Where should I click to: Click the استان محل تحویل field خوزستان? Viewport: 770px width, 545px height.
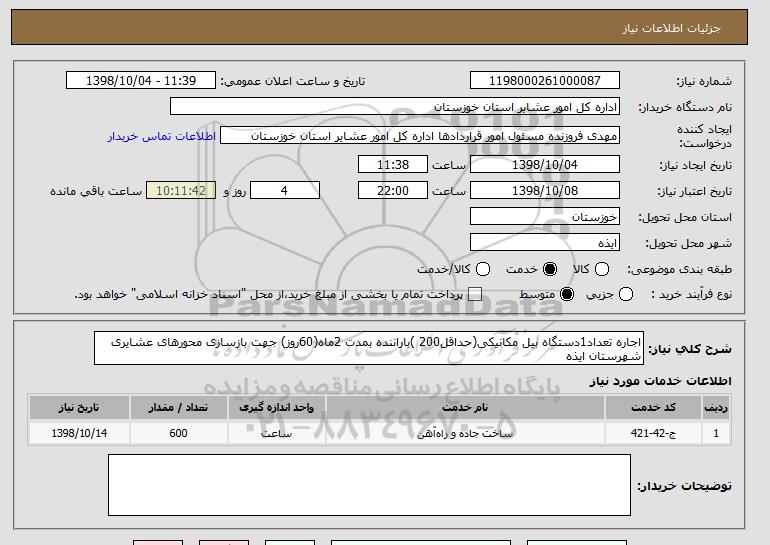(x=545, y=217)
